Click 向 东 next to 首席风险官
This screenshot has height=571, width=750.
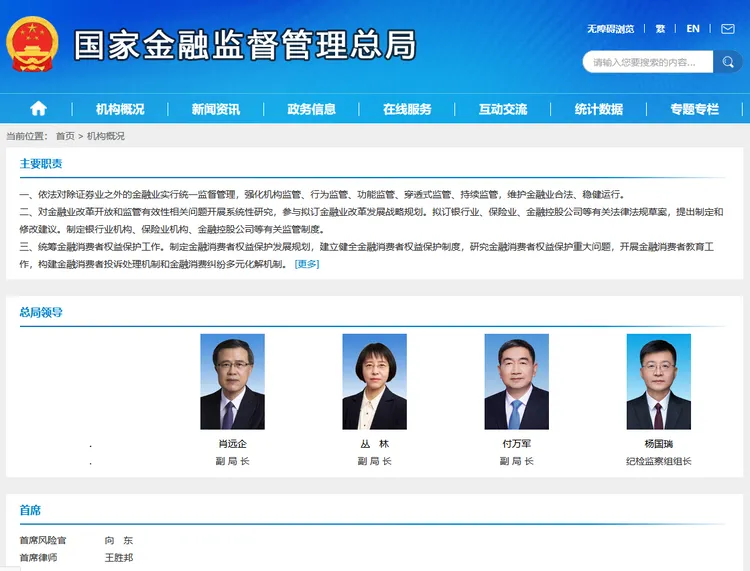tap(119, 540)
